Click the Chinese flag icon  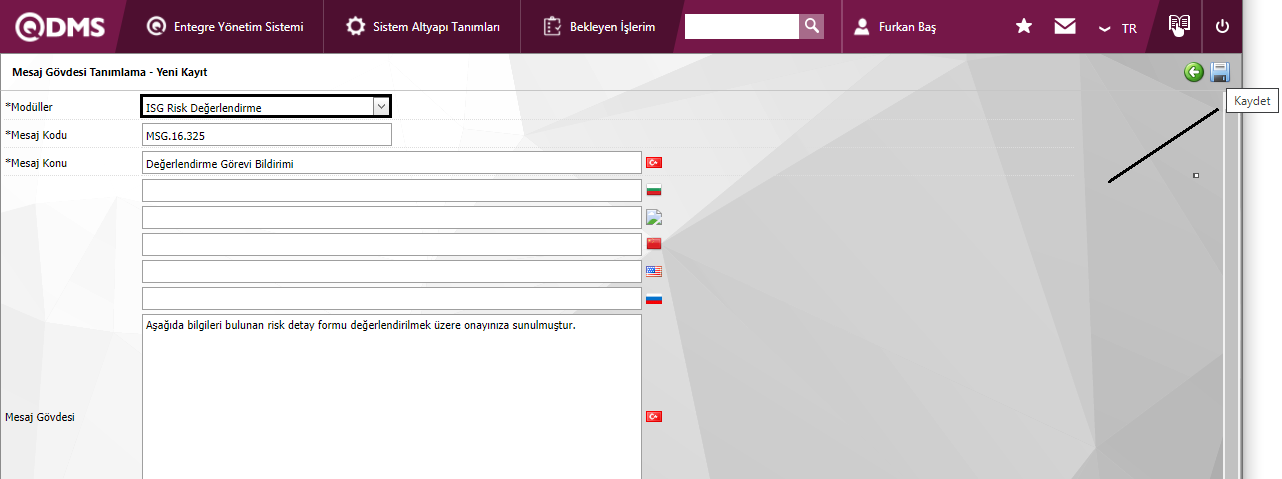(654, 244)
